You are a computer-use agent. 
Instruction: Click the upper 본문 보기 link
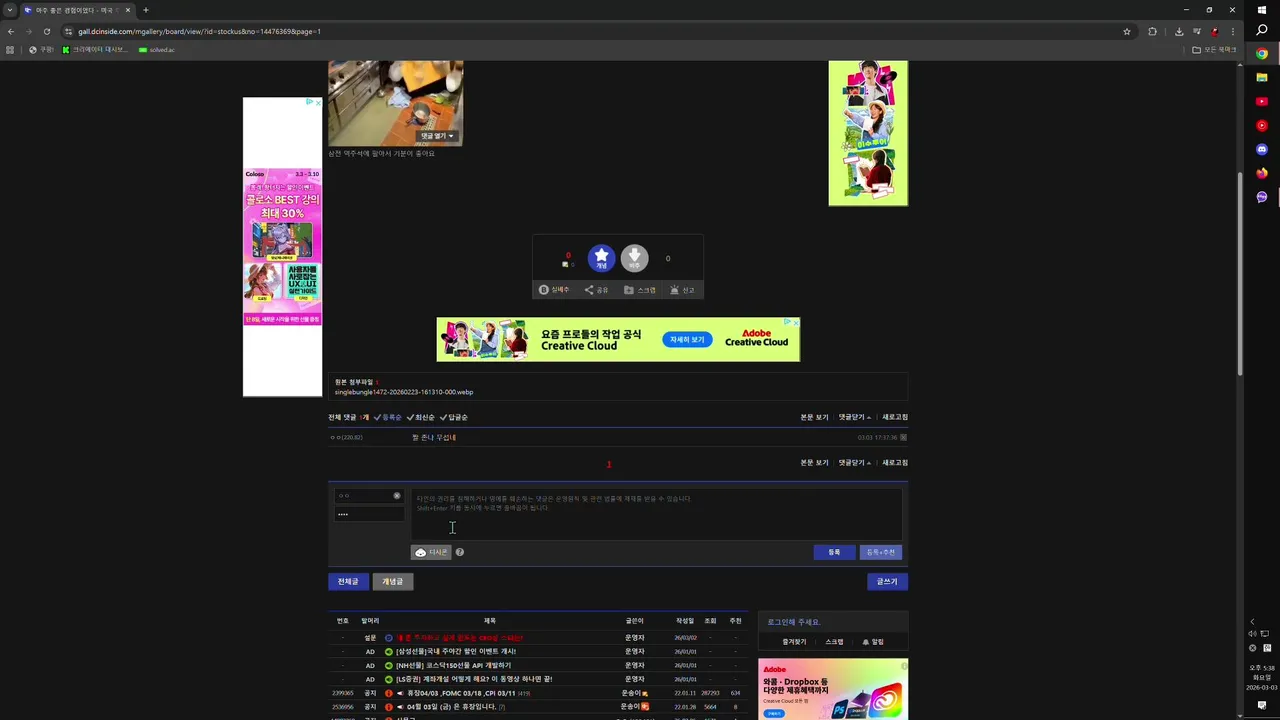pyautogui.click(x=814, y=417)
